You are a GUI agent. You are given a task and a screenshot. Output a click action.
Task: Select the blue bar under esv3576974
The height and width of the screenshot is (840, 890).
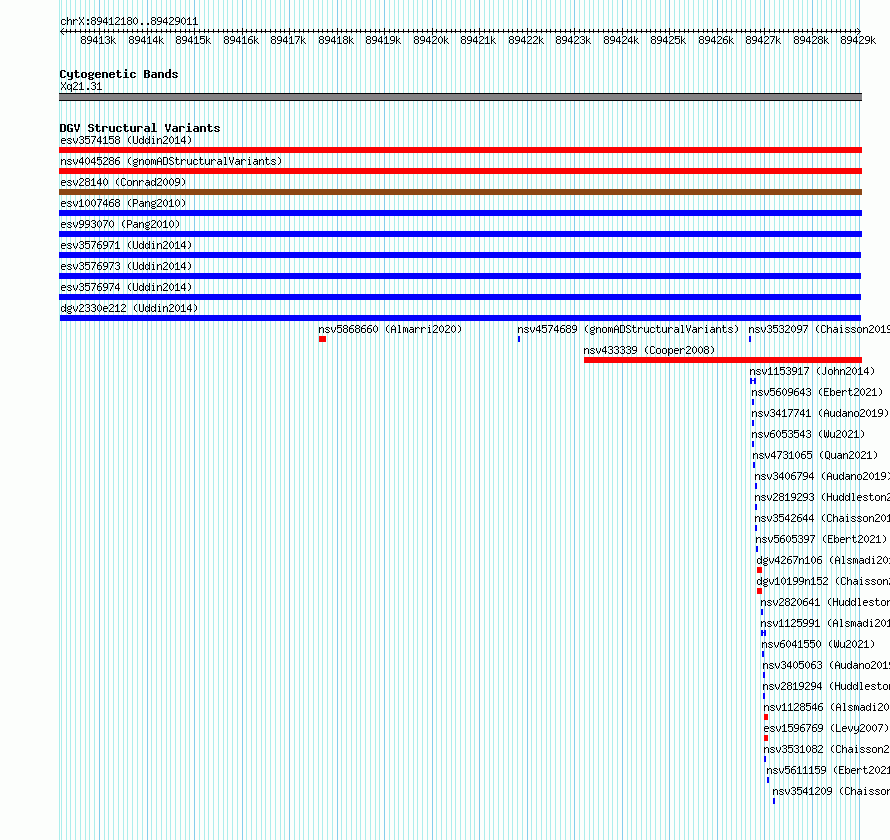[460, 297]
